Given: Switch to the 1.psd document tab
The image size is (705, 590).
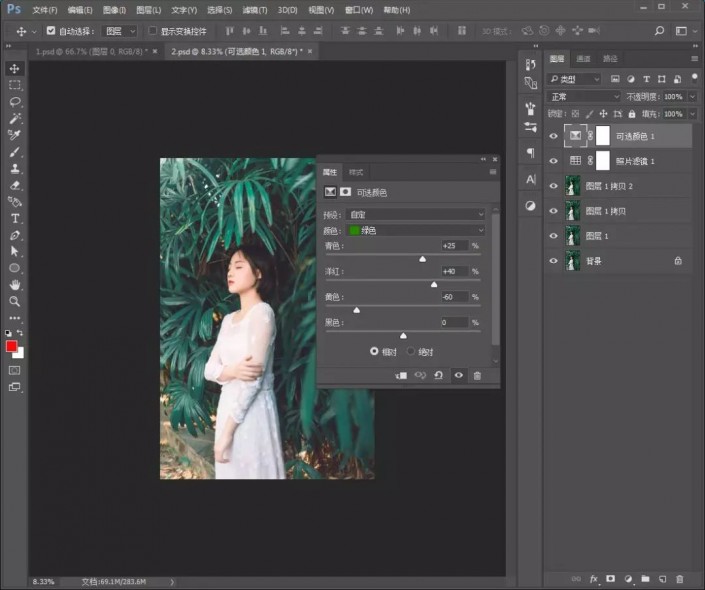Looking at the screenshot, I should click(92, 51).
